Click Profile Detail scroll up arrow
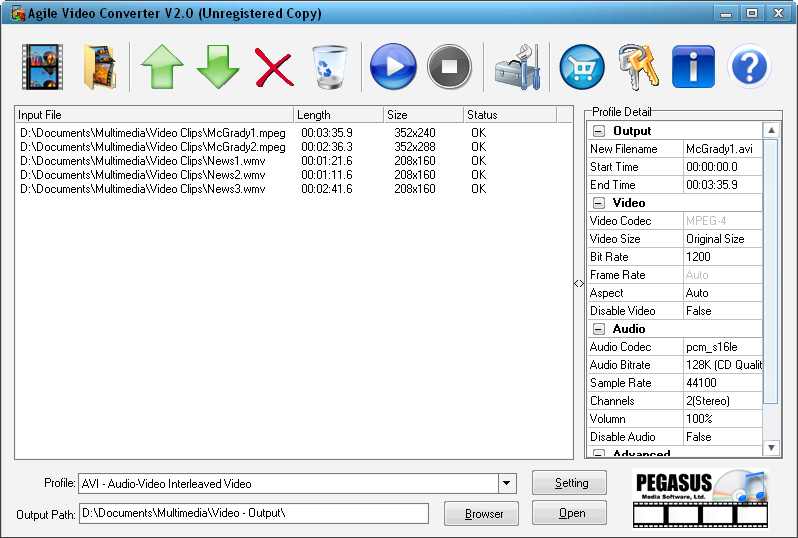 point(771,131)
